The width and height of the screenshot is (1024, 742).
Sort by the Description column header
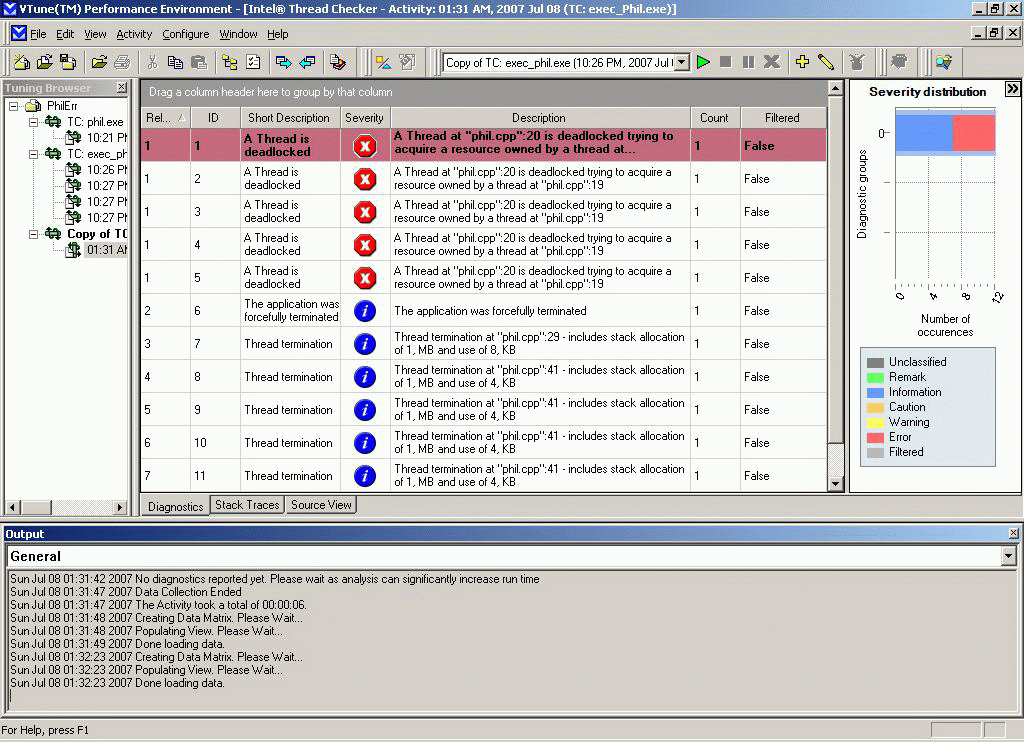pyautogui.click(x=539, y=118)
